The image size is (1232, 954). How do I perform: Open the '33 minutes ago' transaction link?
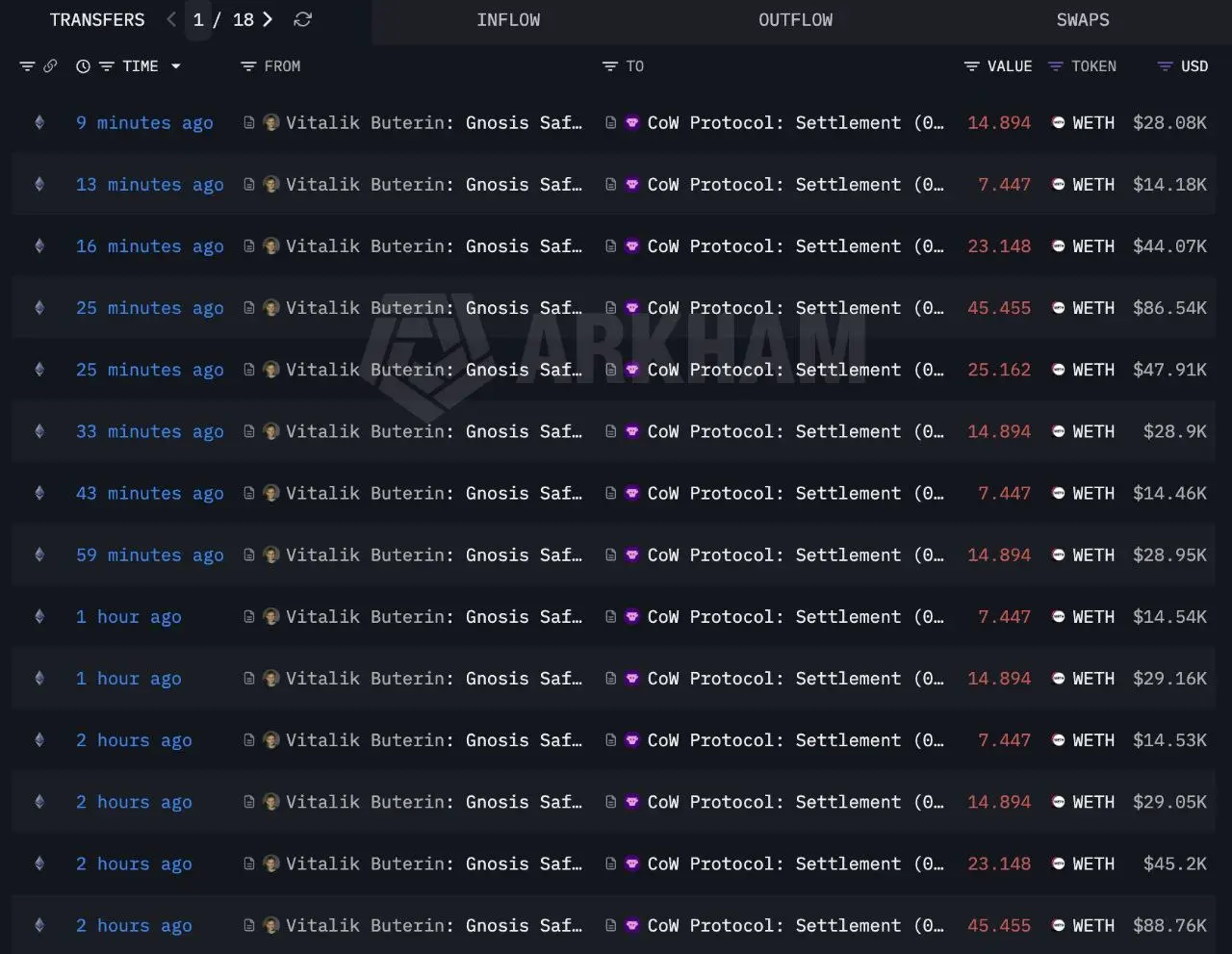tap(150, 431)
